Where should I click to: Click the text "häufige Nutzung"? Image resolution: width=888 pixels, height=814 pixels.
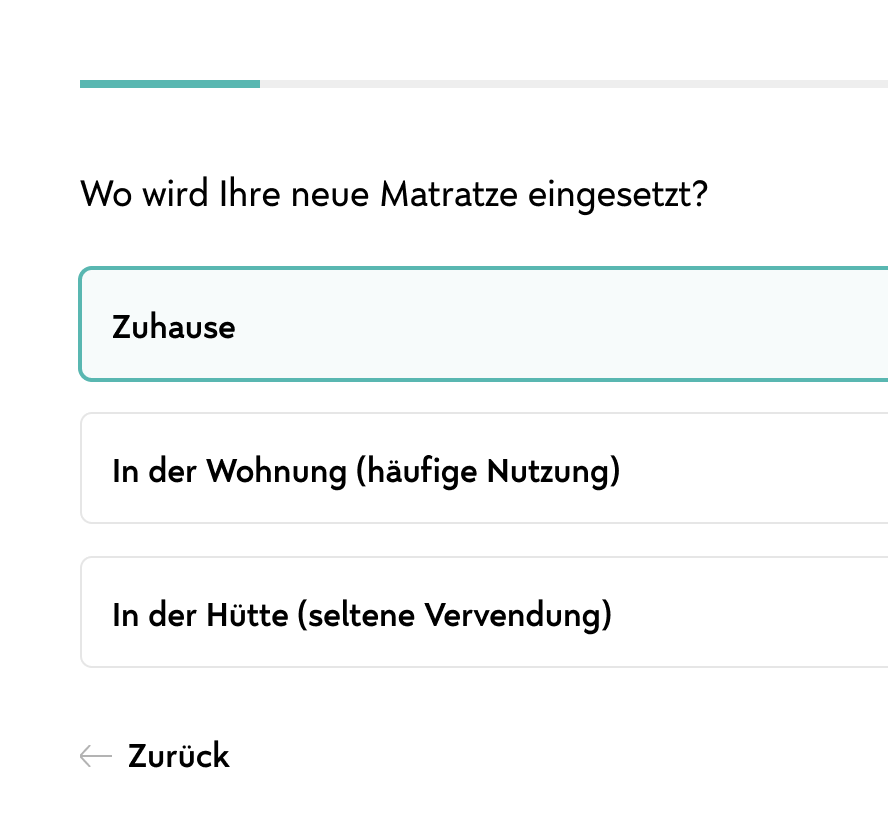(x=488, y=471)
